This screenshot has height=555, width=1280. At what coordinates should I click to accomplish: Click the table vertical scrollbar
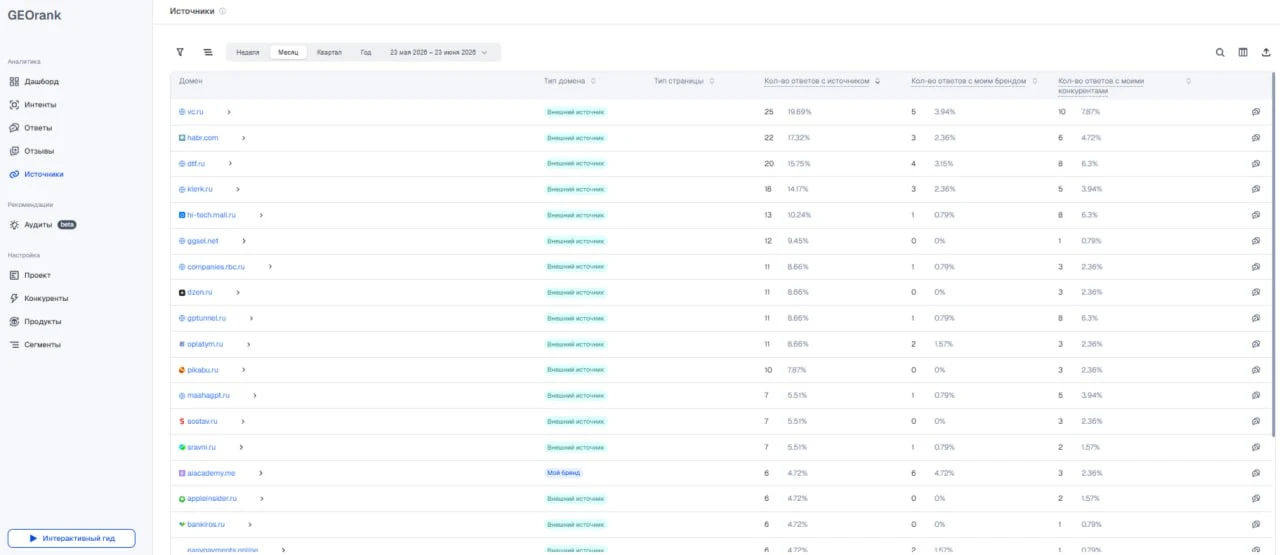(1274, 255)
